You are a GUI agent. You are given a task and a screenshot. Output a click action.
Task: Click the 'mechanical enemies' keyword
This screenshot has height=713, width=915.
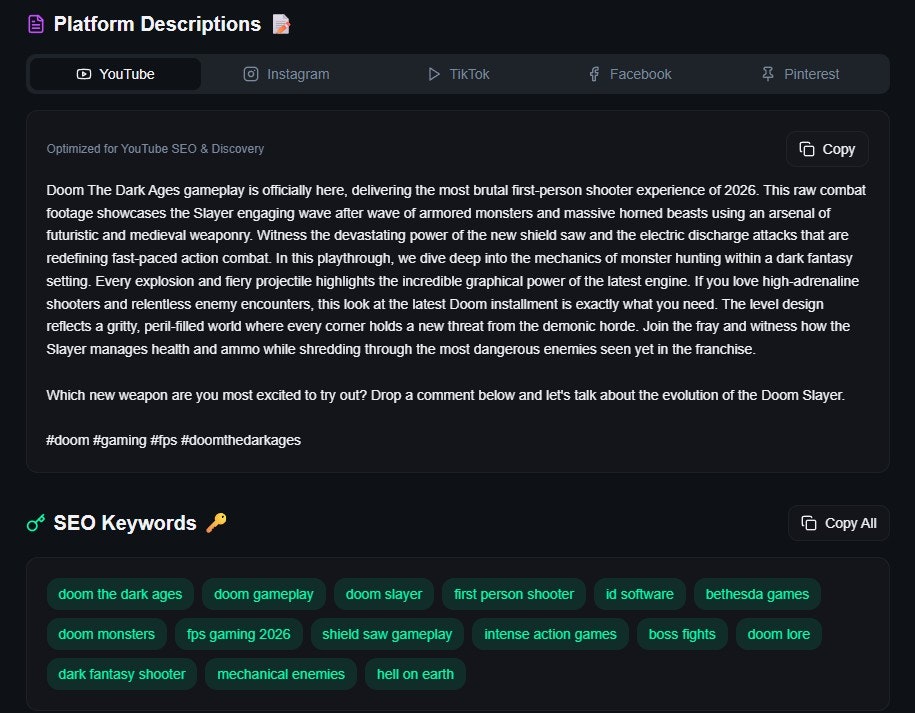(281, 674)
